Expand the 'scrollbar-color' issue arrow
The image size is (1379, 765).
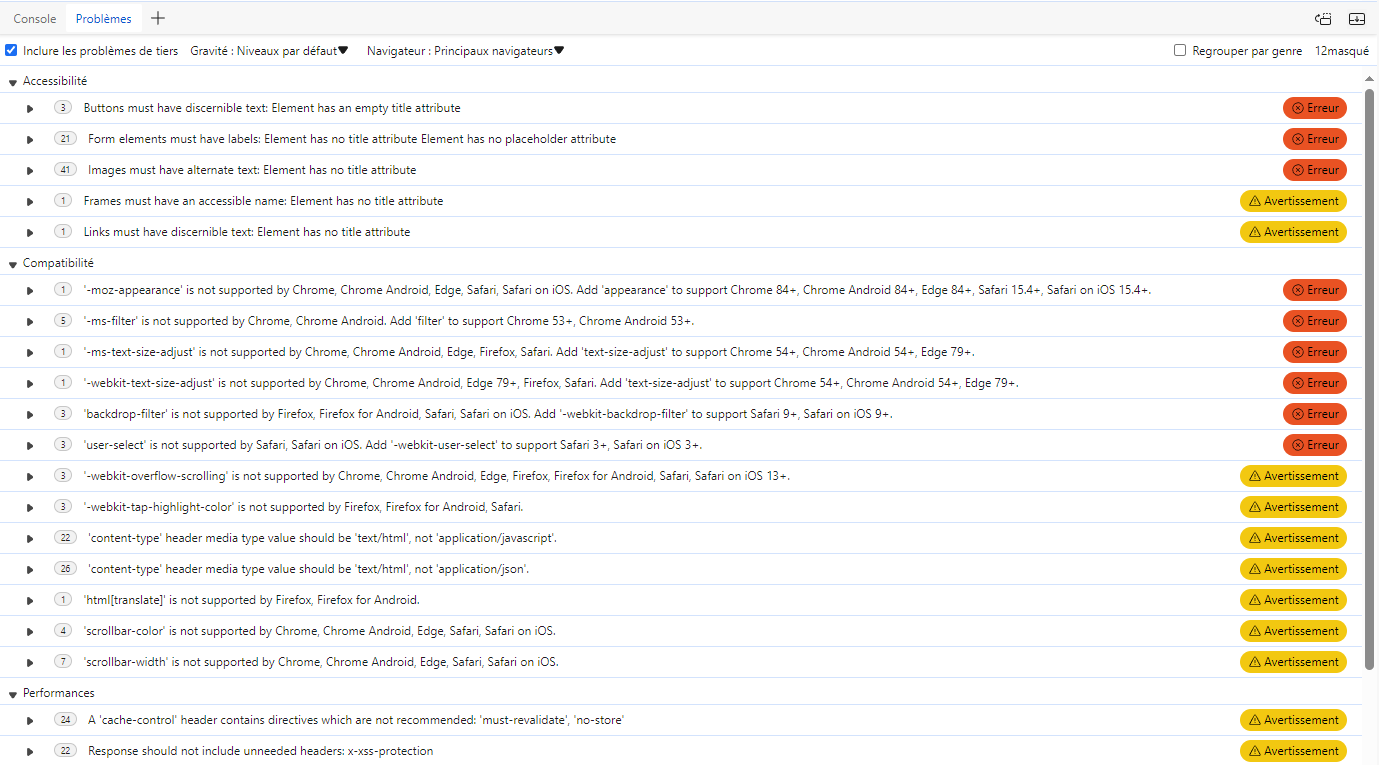[30, 631]
